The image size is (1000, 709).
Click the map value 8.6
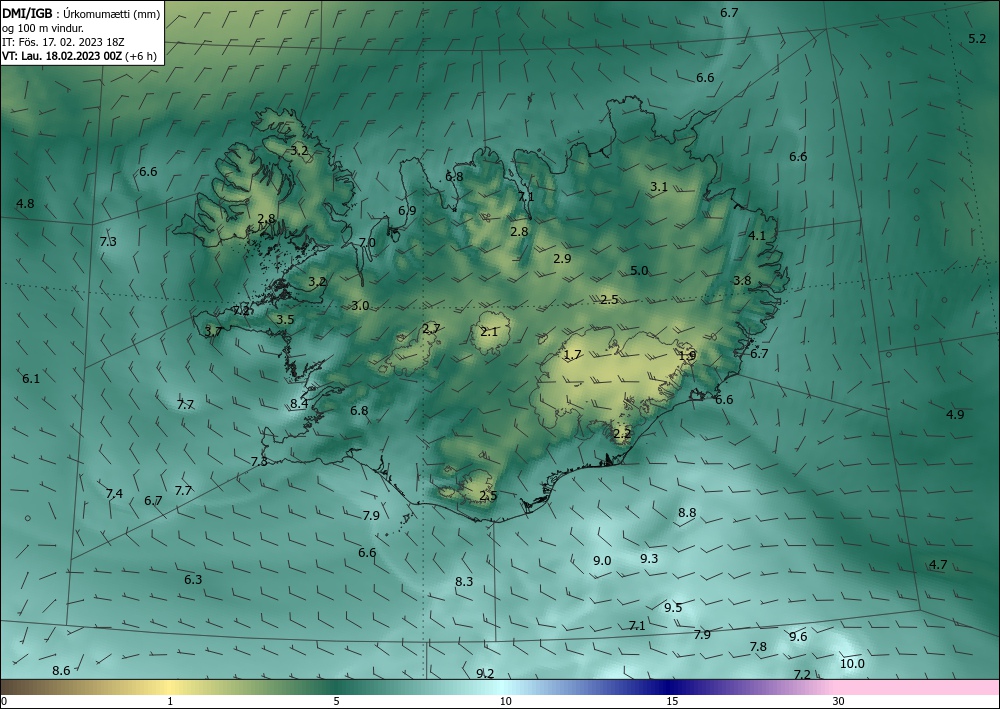[x=61, y=671]
